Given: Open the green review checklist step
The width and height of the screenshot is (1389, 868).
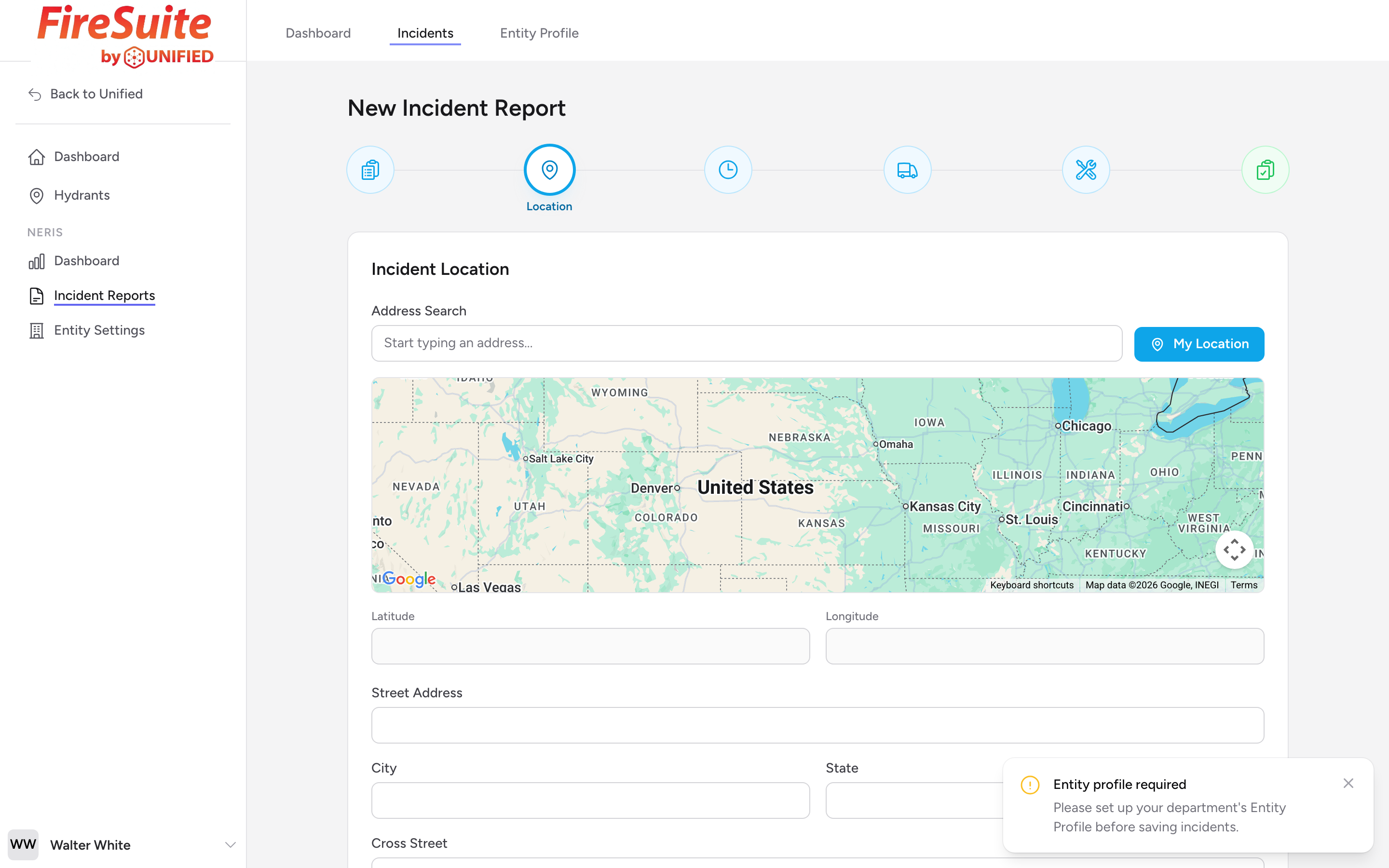Looking at the screenshot, I should coord(1265,170).
